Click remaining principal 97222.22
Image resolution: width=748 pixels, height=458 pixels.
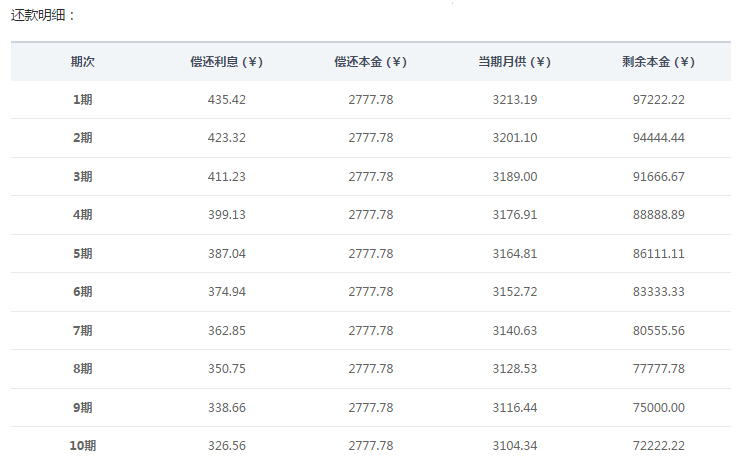click(x=658, y=100)
